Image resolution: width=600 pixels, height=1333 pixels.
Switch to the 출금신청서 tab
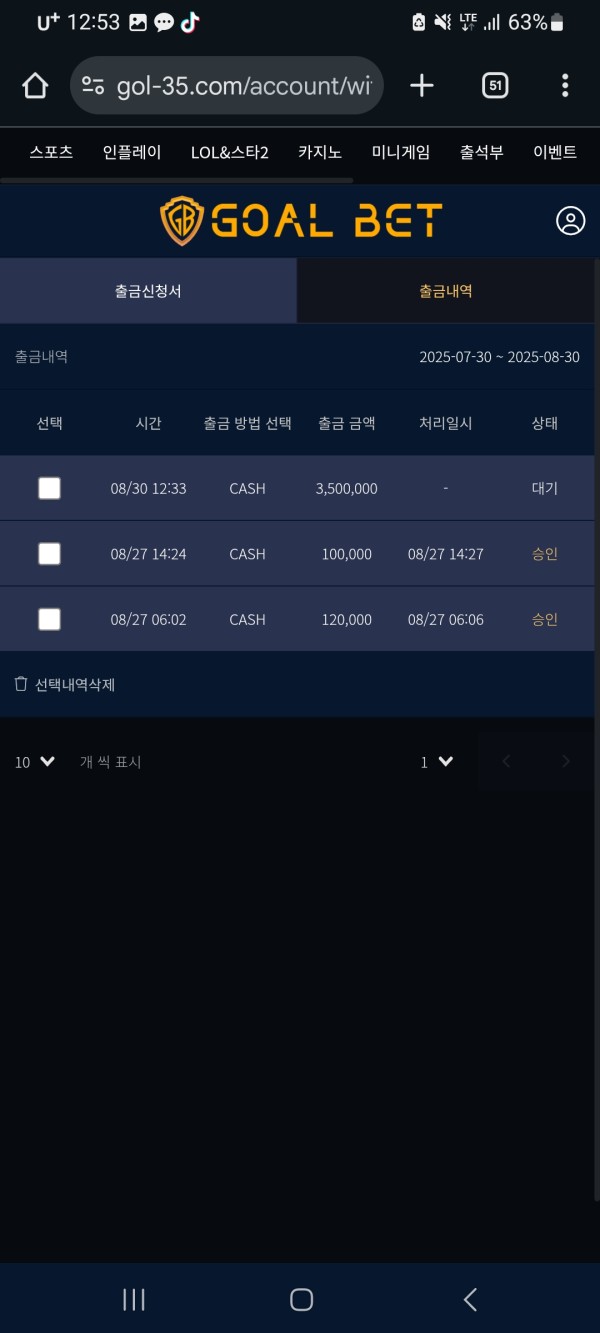[x=148, y=290]
